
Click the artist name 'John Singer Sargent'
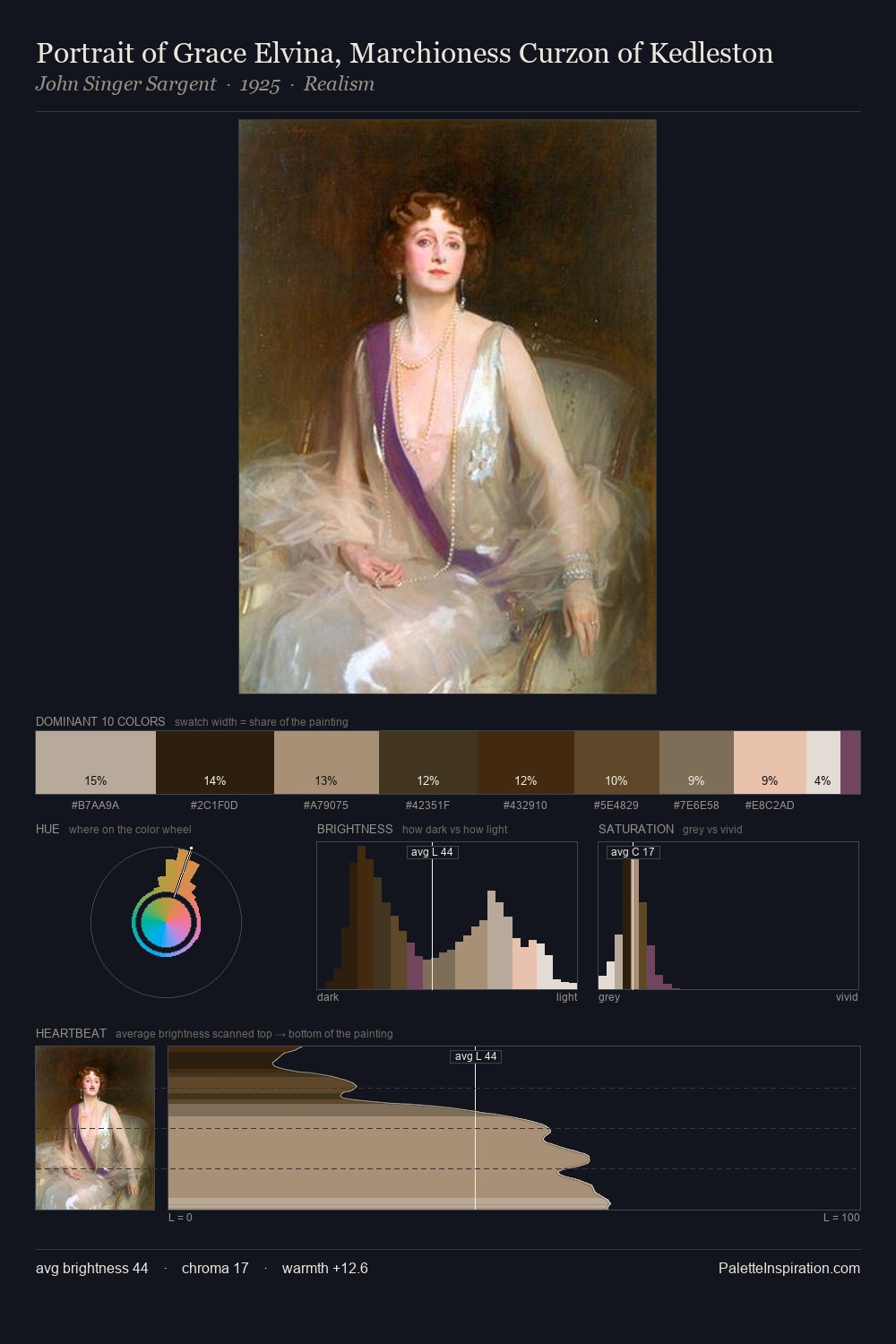[125, 84]
